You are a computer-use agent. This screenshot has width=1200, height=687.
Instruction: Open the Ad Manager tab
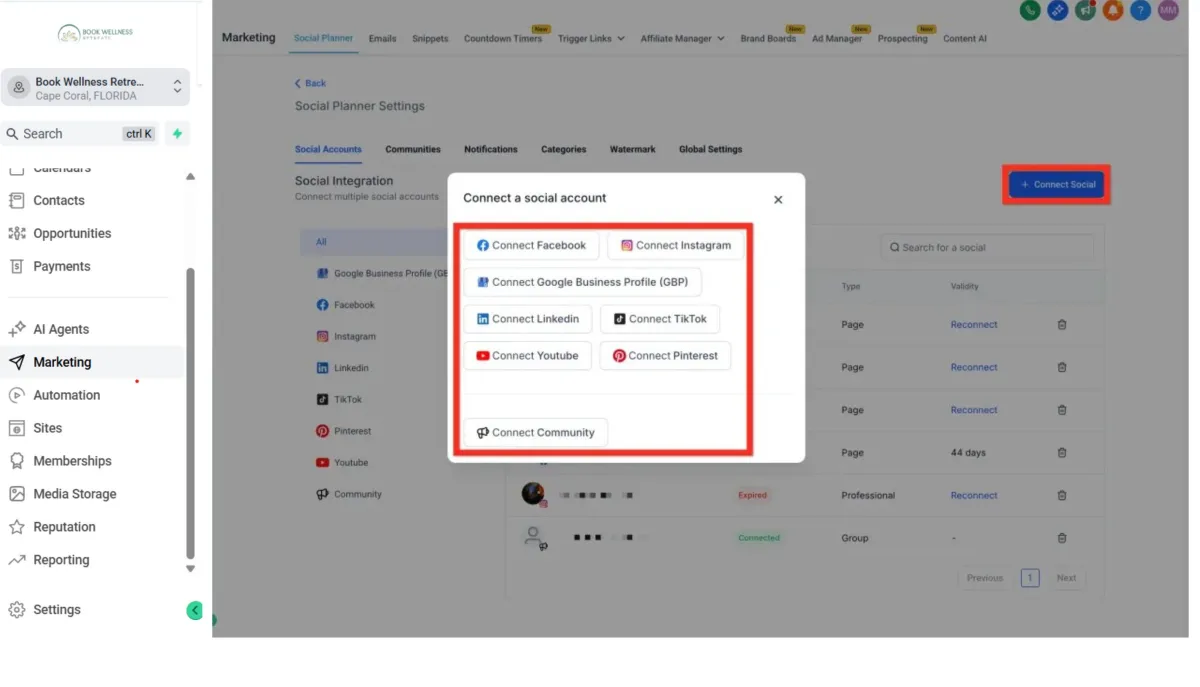(x=837, y=38)
